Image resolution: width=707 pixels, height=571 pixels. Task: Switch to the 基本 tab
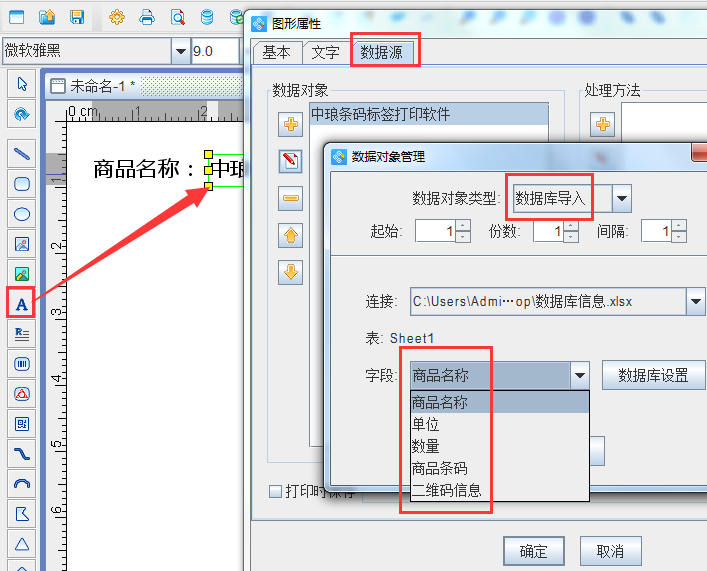(x=276, y=52)
